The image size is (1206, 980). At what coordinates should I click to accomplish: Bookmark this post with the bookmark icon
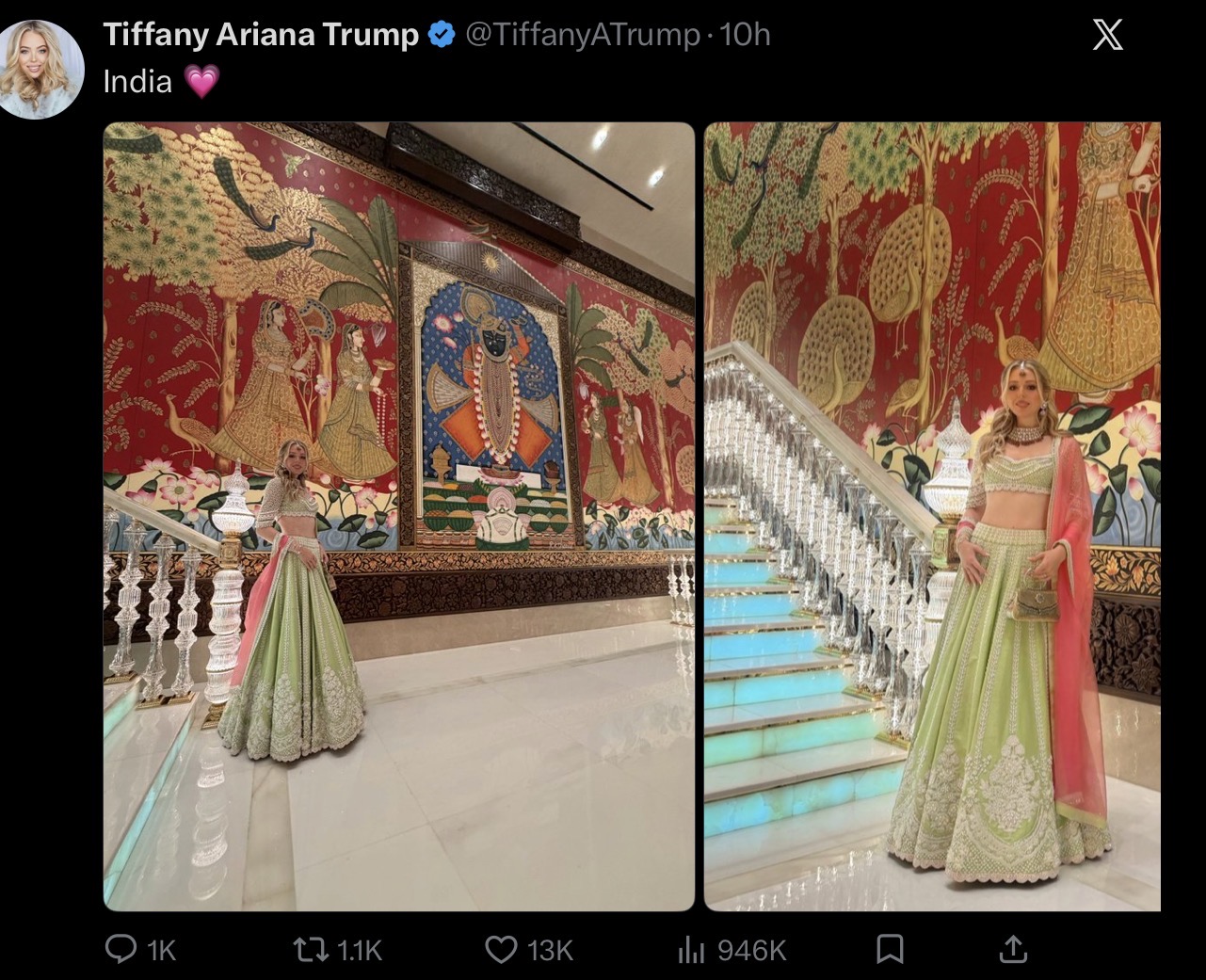pos(890,949)
